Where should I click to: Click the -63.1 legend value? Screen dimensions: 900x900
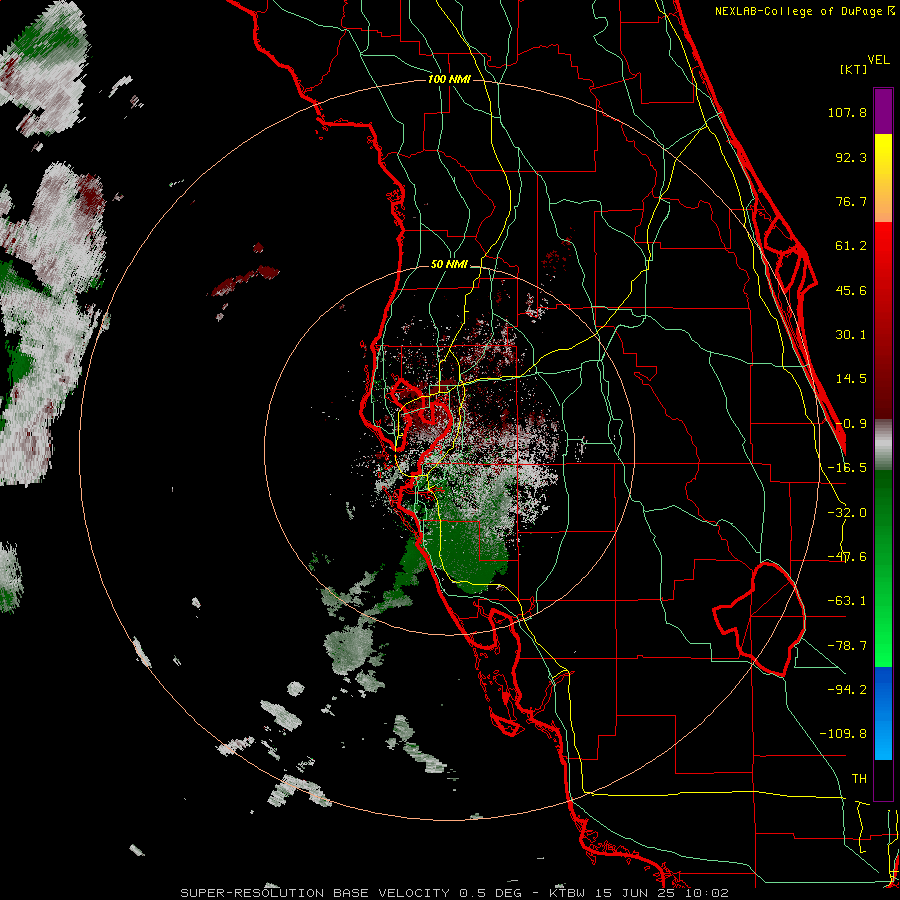pos(847,601)
